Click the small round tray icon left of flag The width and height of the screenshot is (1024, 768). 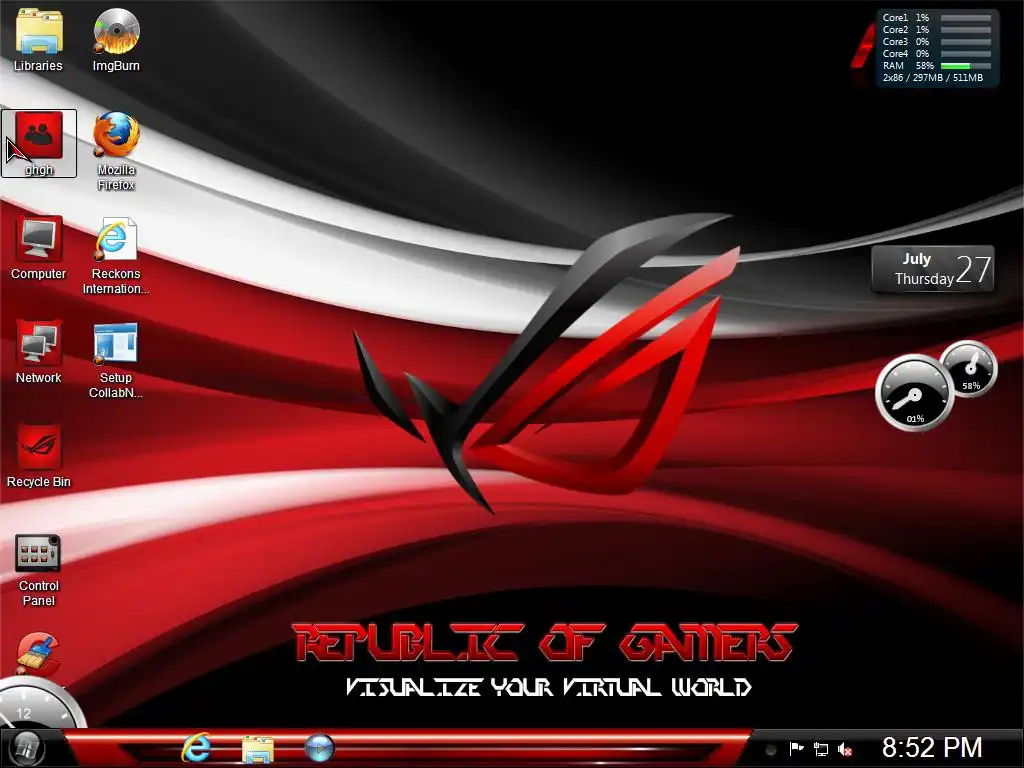[x=771, y=750]
